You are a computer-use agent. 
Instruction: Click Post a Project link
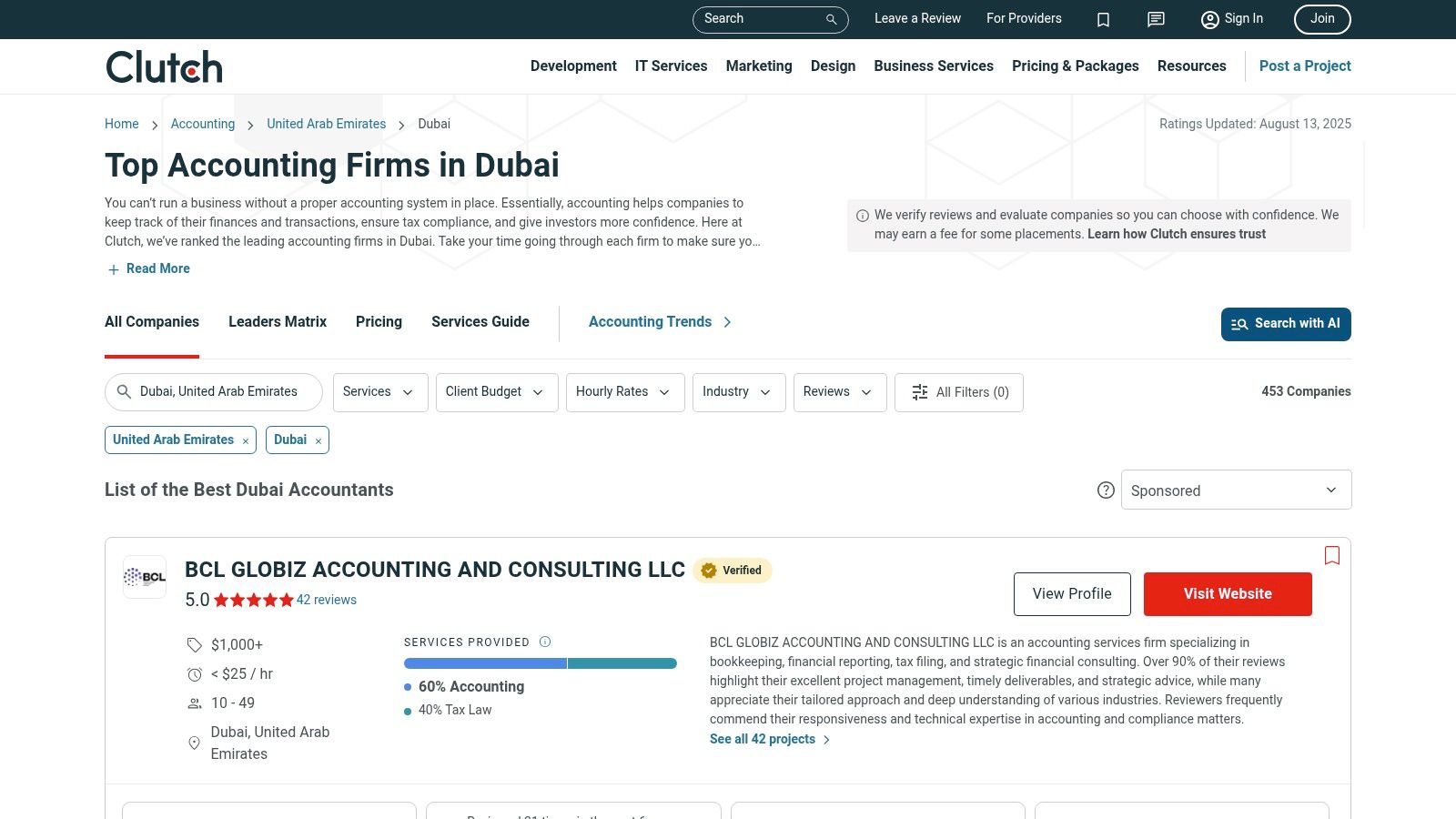pos(1305,66)
